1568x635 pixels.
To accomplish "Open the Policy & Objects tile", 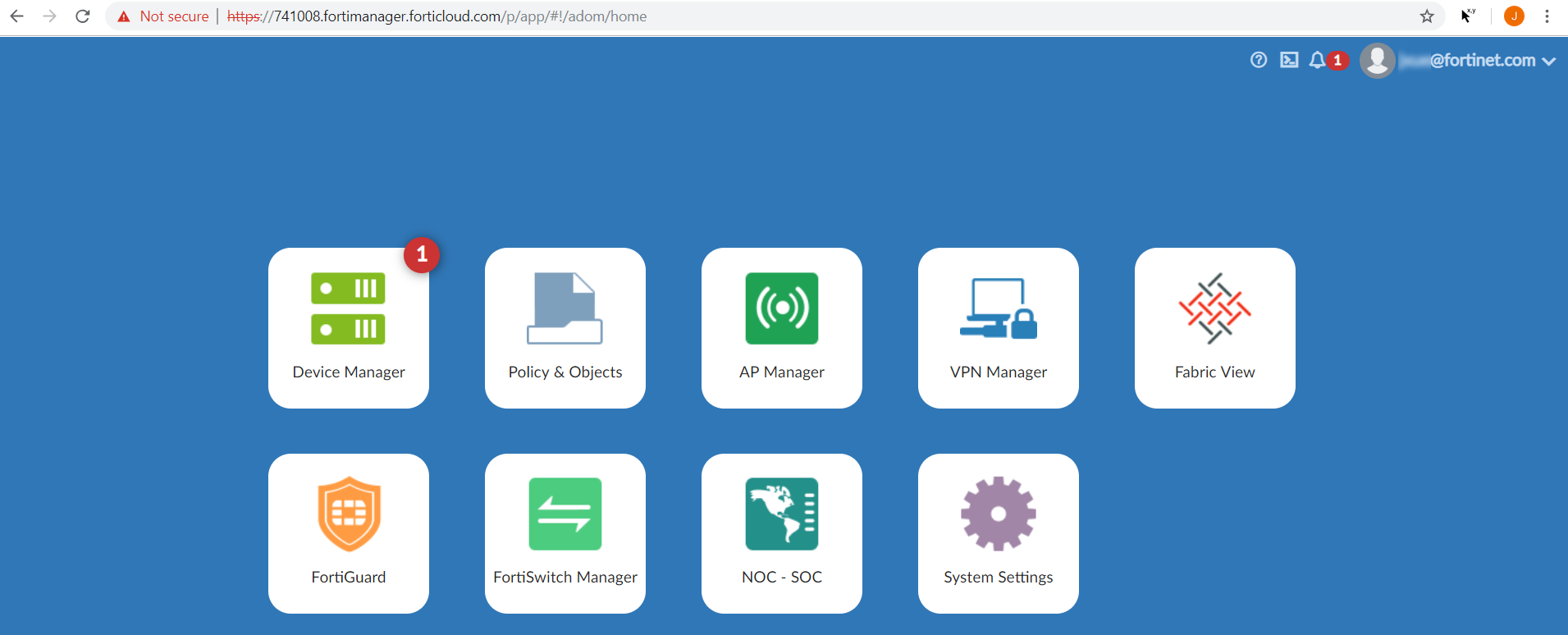I will click(565, 328).
